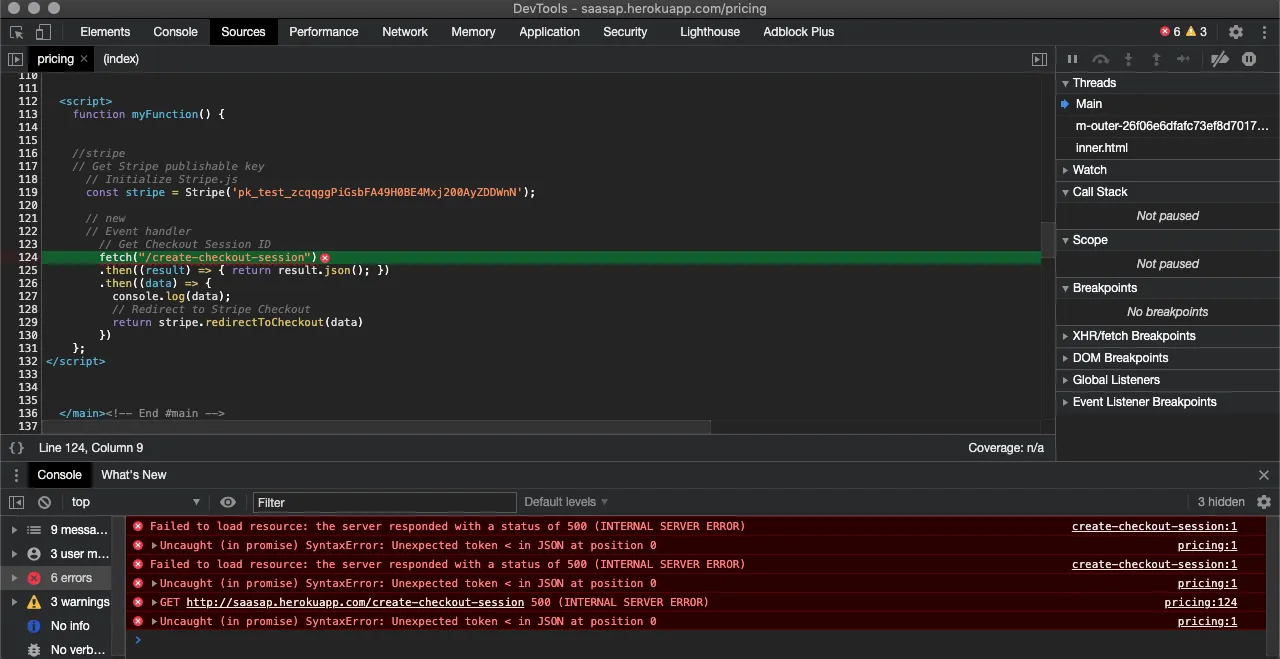Clear the console
This screenshot has width=1280, height=659.
click(x=44, y=502)
